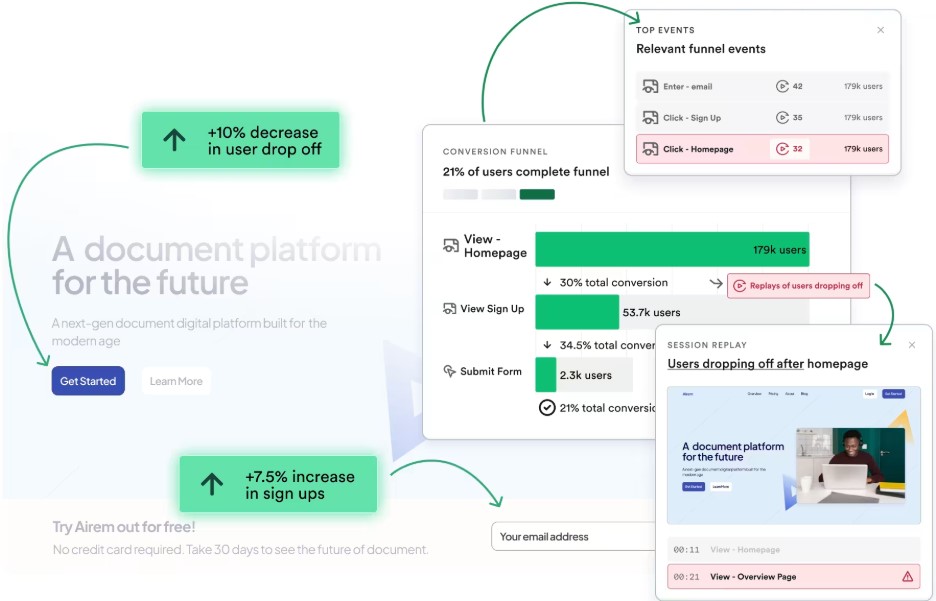Click the warning icon on View - Overview Page
Viewport: 936px width, 601px height.
[x=907, y=577]
